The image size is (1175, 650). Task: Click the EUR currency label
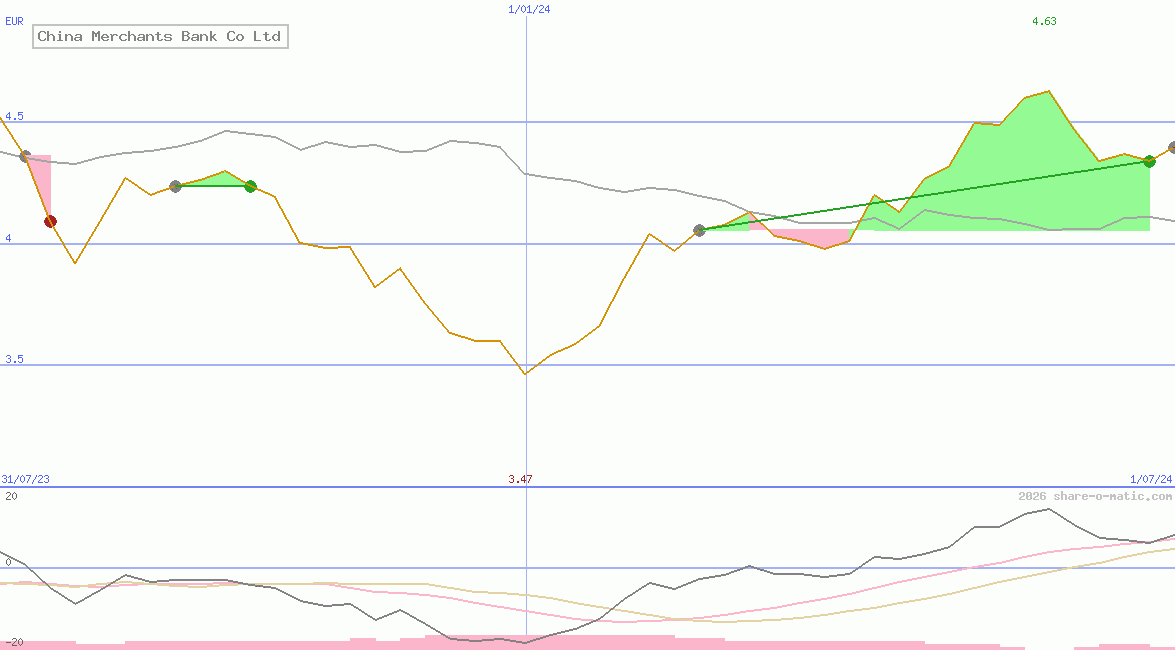[x=14, y=21]
